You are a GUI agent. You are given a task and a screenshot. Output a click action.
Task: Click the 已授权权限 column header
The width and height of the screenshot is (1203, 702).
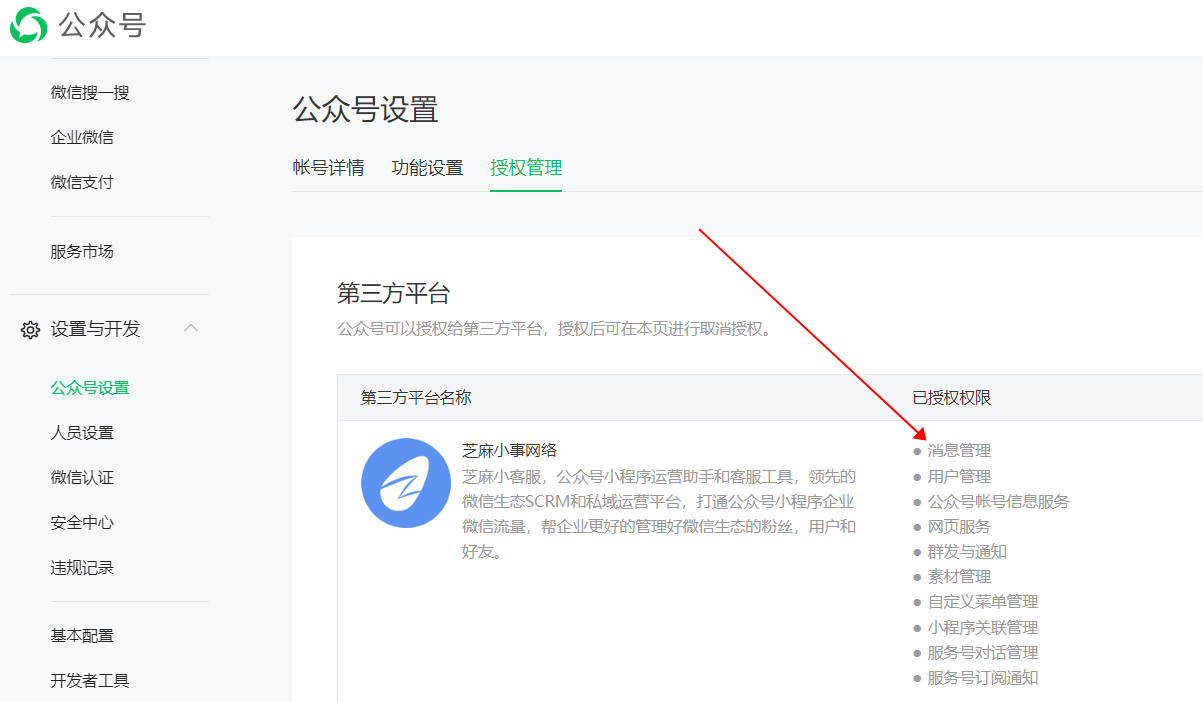tap(952, 398)
